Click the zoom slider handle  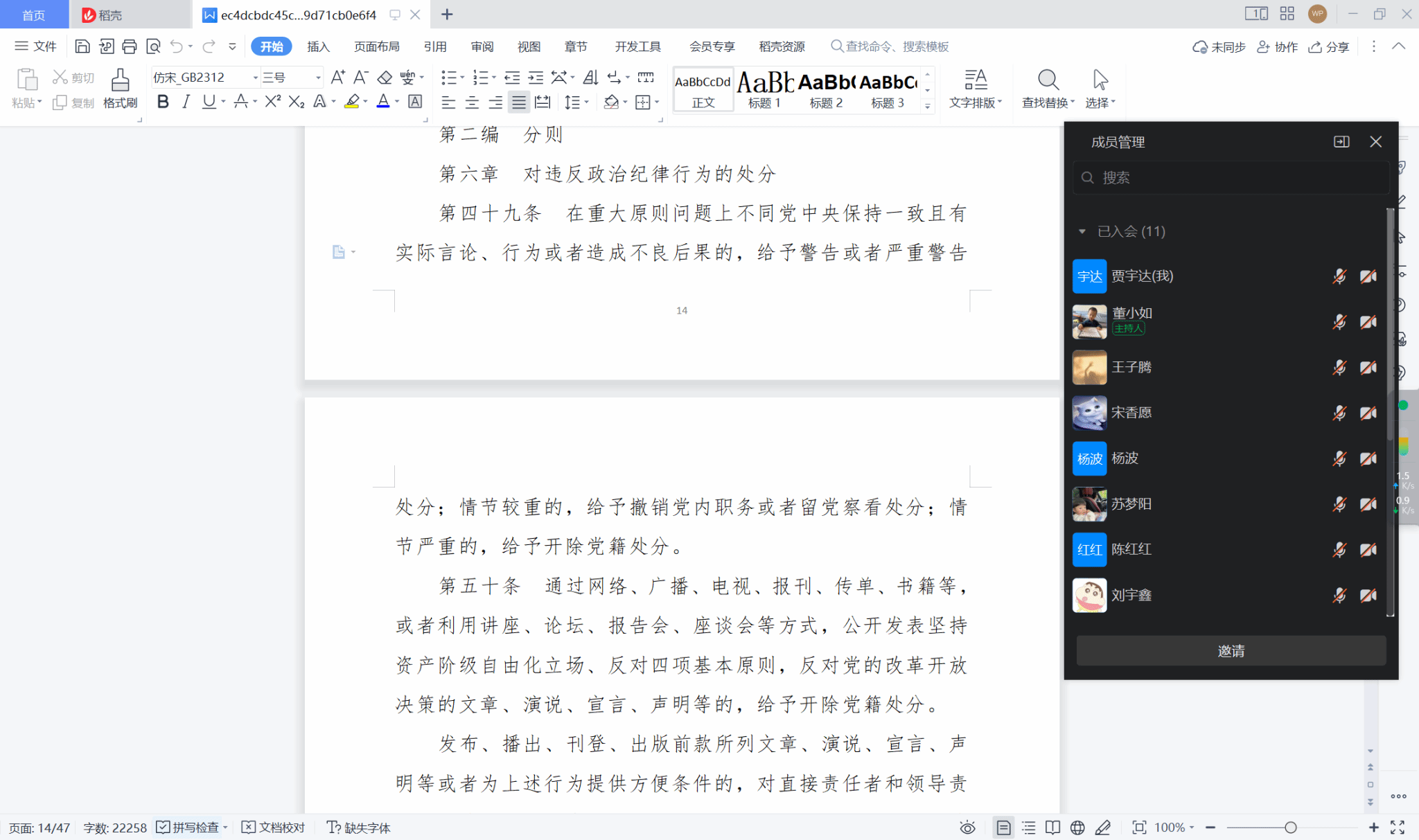point(1290,828)
